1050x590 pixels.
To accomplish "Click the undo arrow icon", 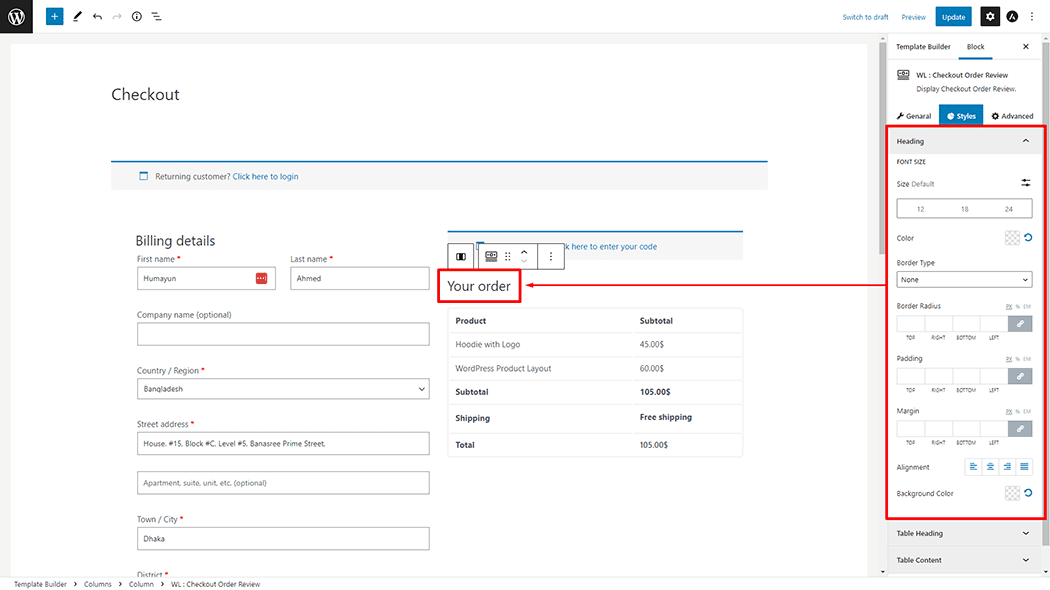I will (97, 17).
